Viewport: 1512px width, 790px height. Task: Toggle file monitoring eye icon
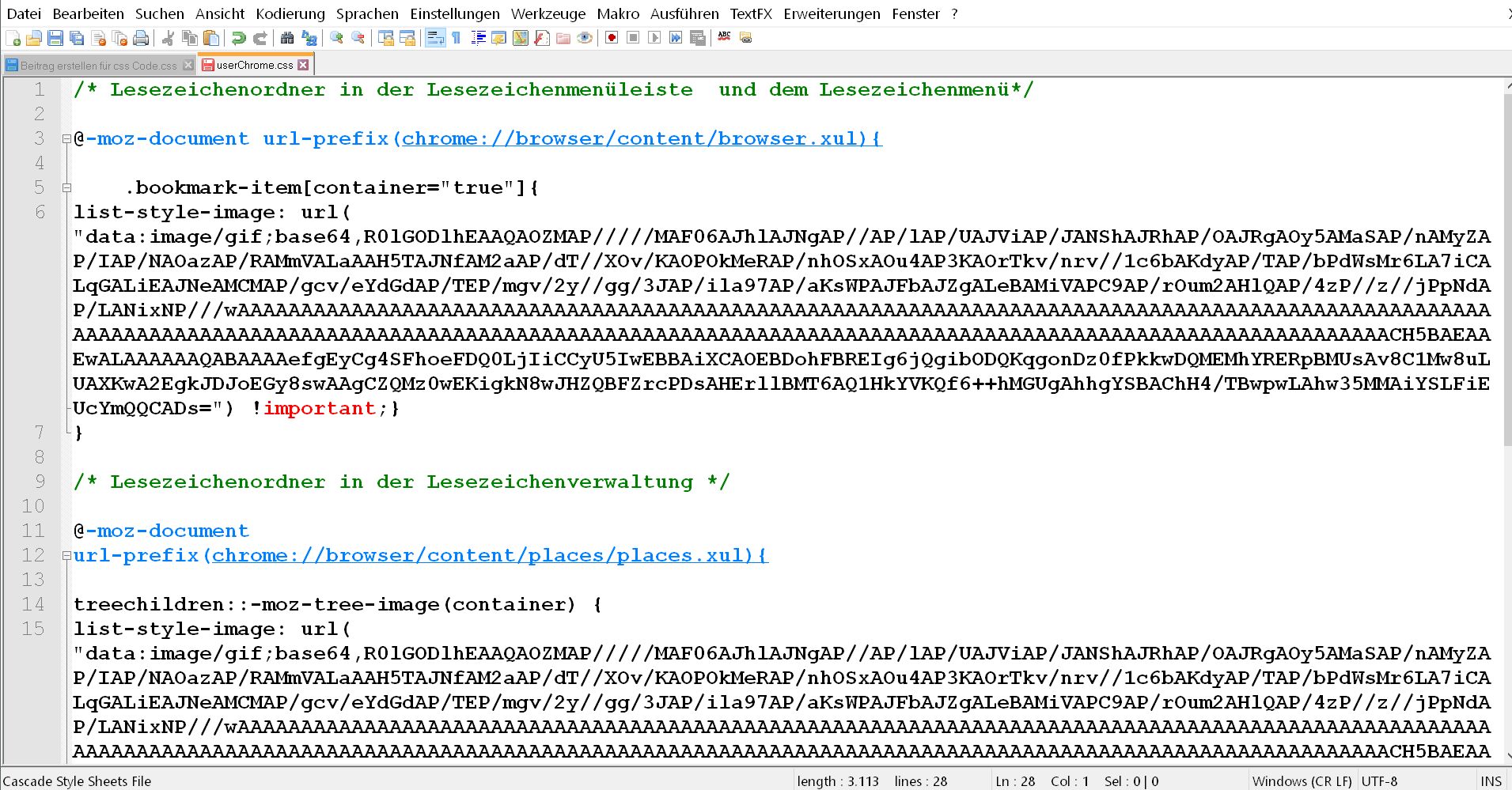pos(584,38)
